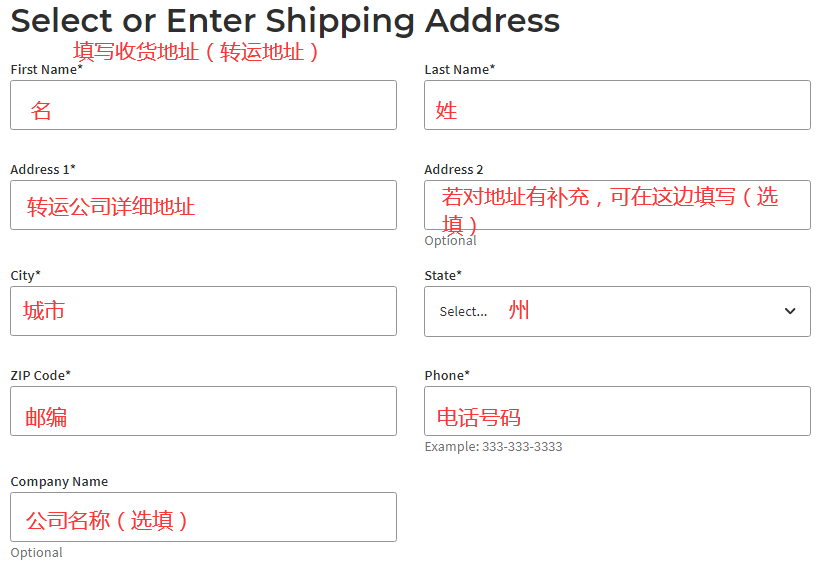Click the "City*" field label
Image resolution: width=820 pixels, height=569 pixels.
point(25,275)
